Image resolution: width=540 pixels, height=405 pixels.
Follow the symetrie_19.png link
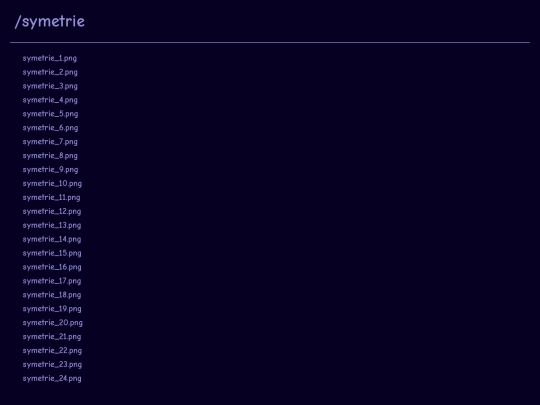coord(52,309)
